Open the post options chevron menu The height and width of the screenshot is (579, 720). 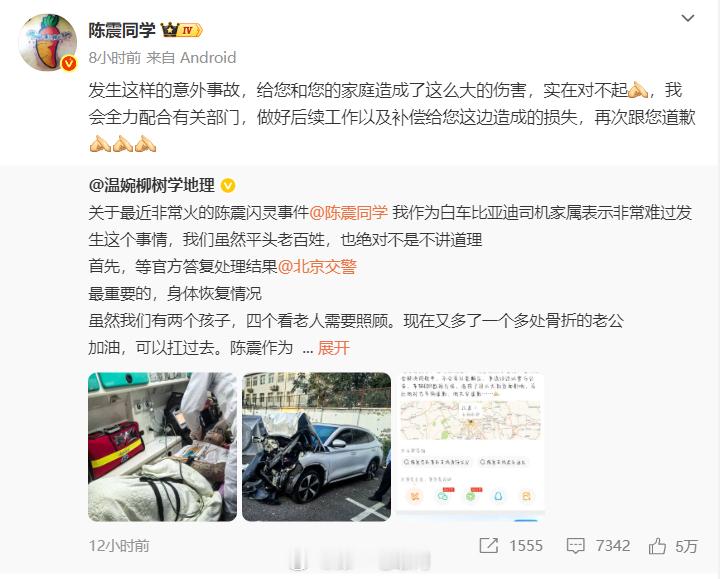pos(687,18)
